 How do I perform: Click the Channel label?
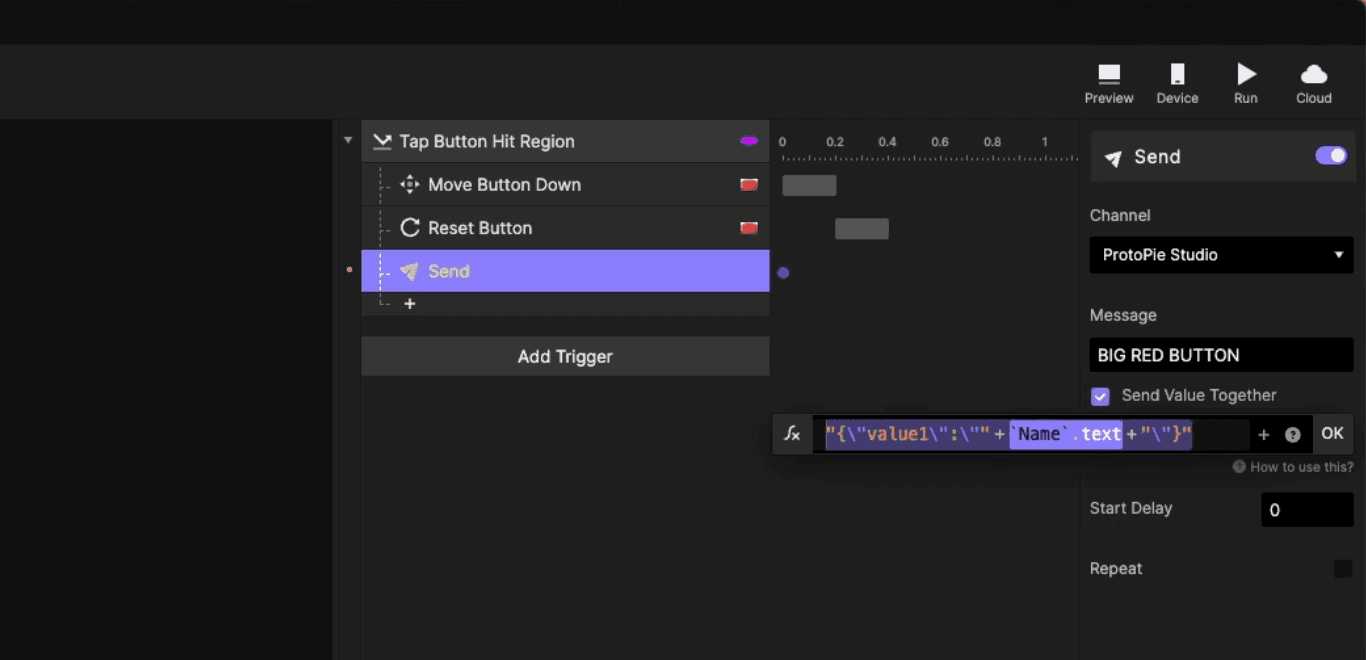[1120, 215]
